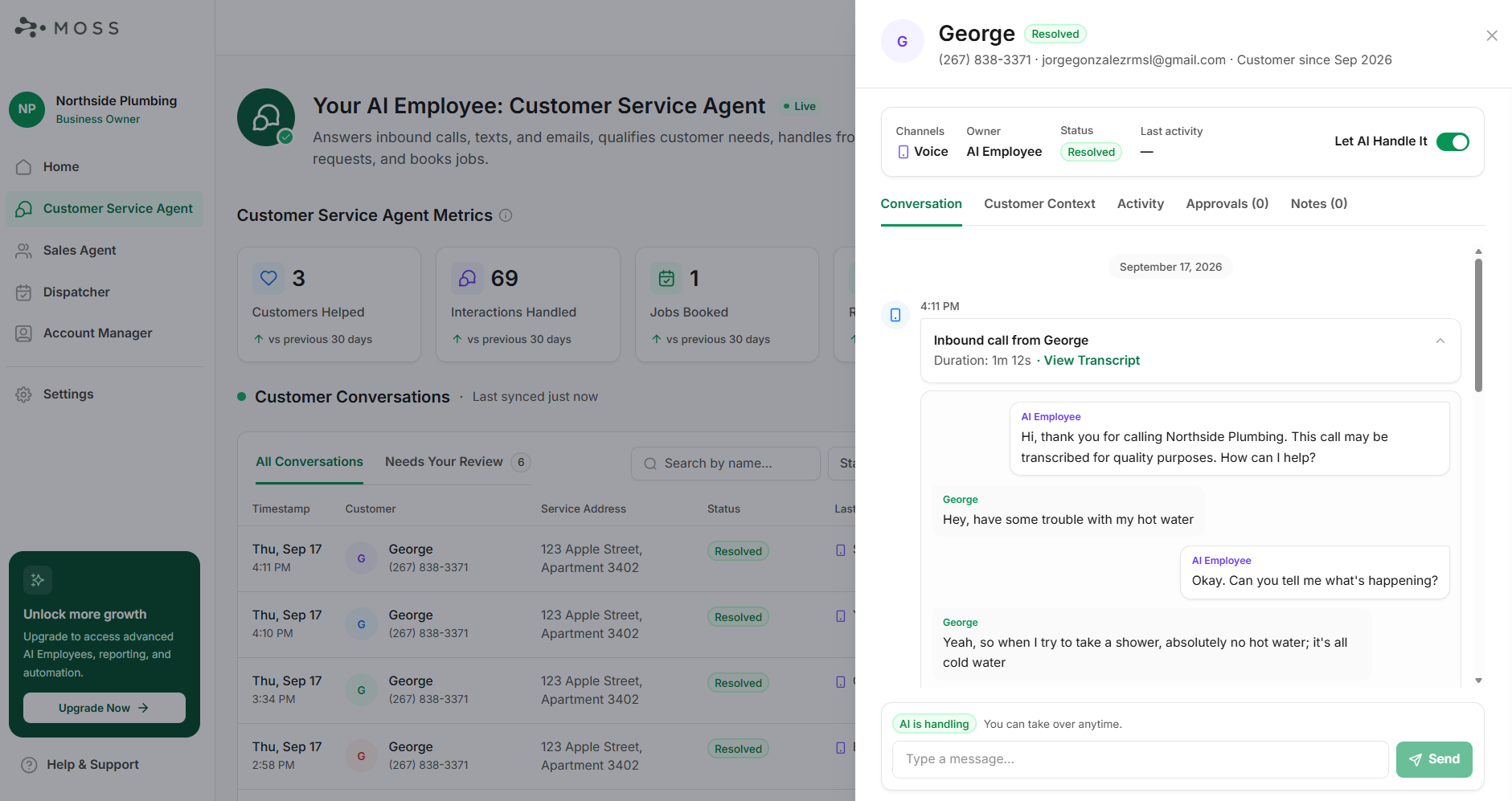Click the Account Manager icon

[x=24, y=333]
